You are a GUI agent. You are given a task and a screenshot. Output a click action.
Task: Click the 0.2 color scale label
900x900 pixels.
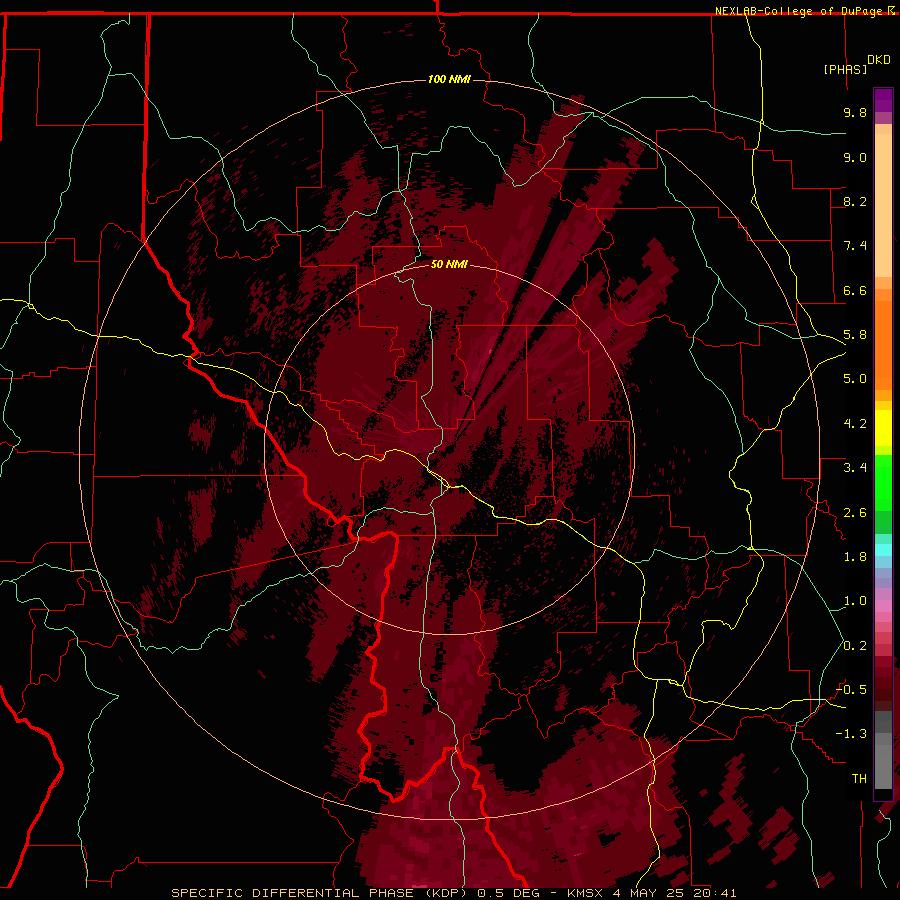pos(855,646)
